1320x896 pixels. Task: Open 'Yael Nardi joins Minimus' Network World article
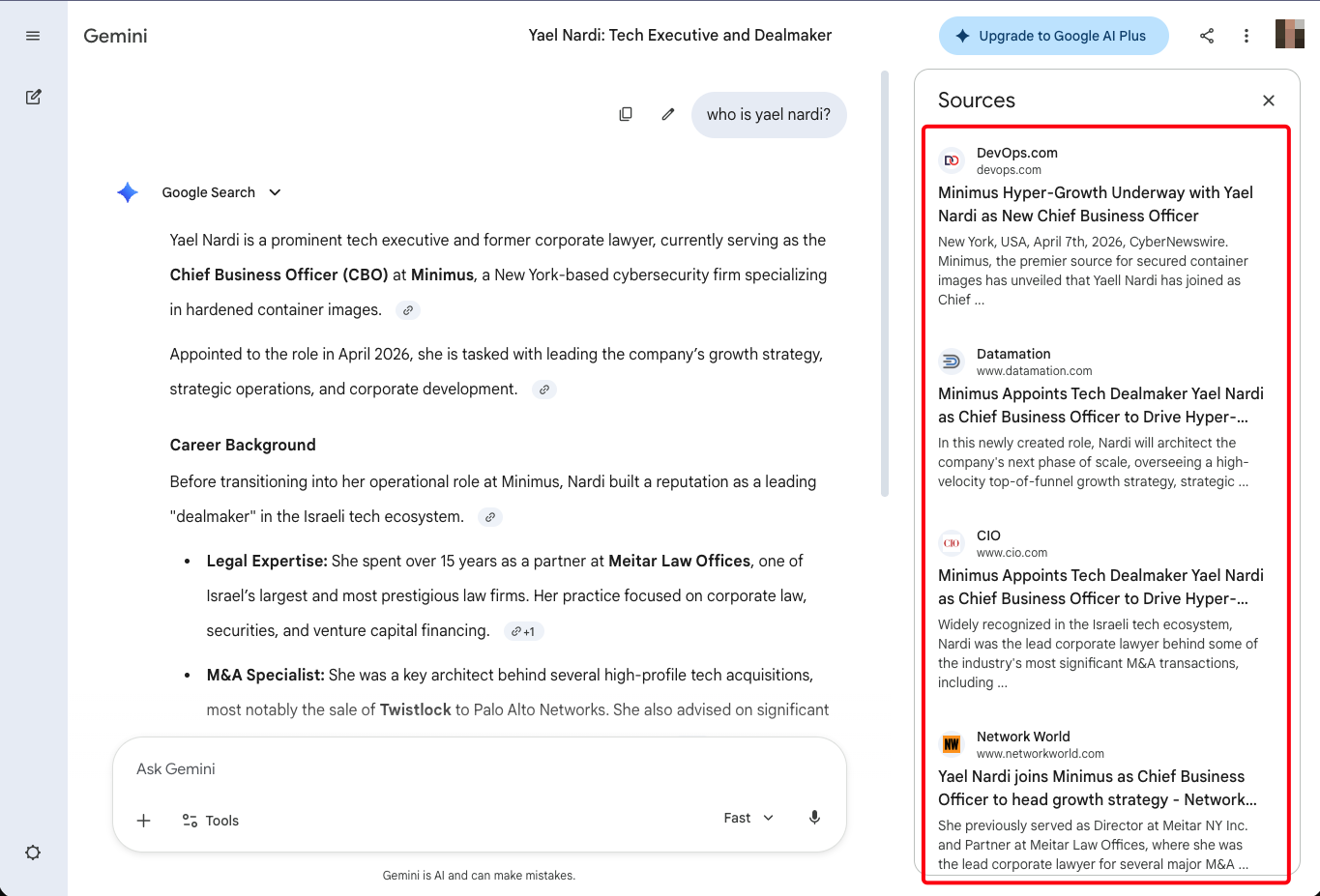tap(1098, 788)
